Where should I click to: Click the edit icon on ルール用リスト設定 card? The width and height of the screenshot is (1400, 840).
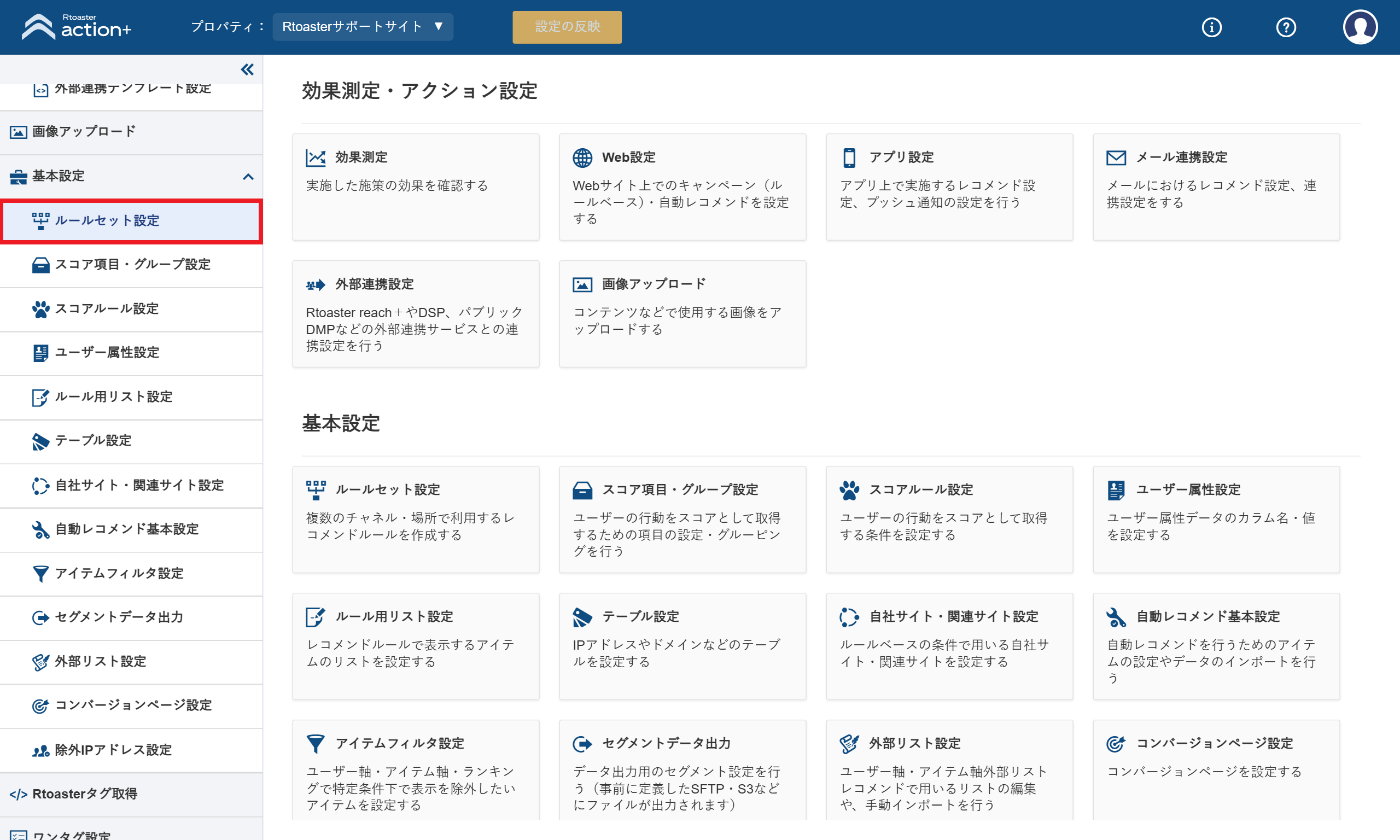pos(316,617)
